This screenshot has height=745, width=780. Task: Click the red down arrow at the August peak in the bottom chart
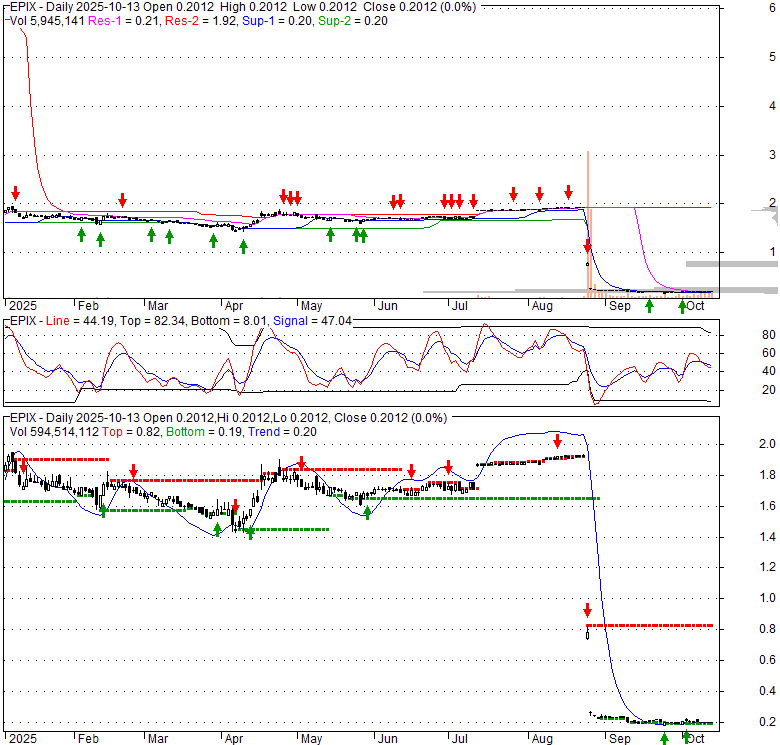[x=558, y=442]
